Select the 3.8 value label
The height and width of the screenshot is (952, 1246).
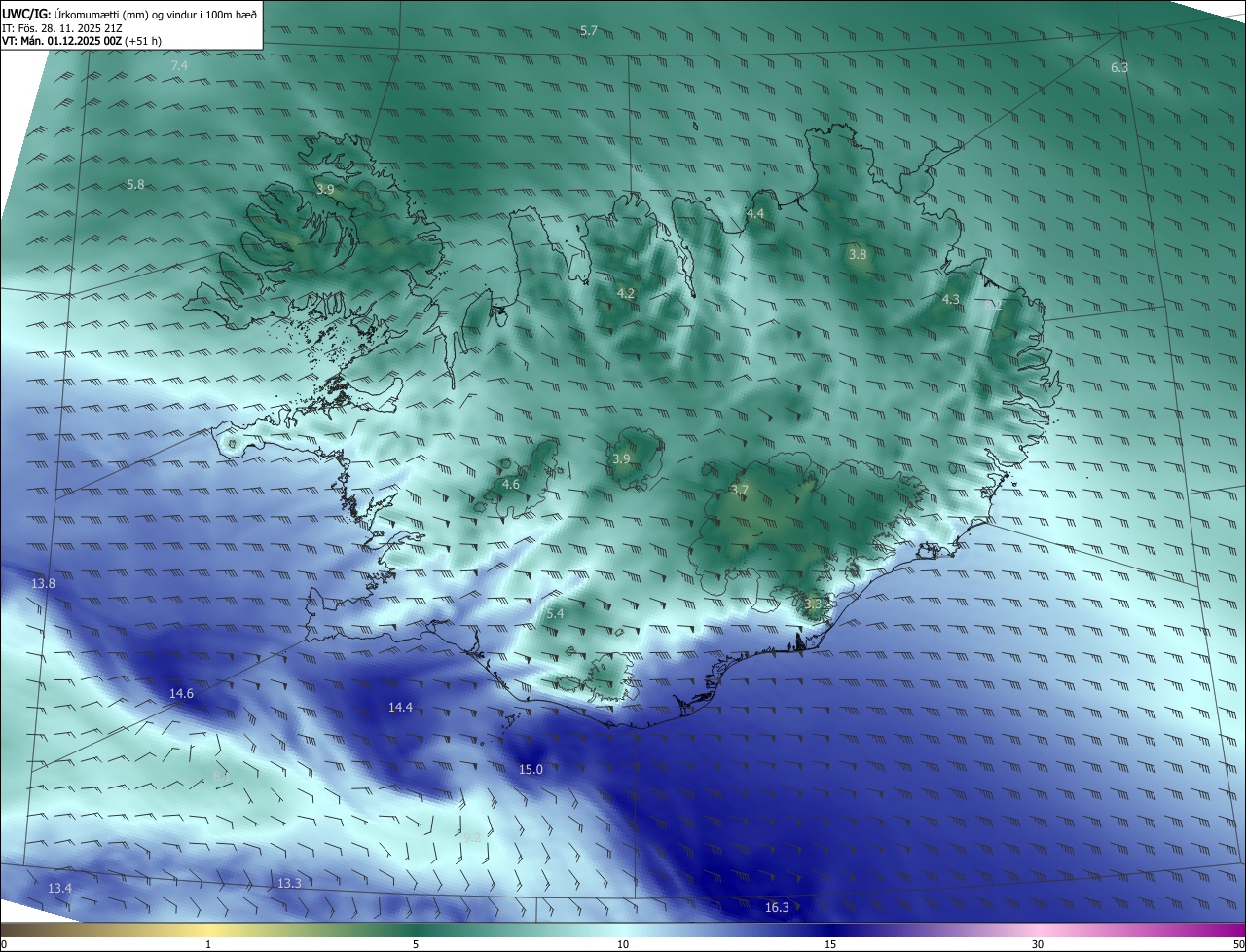(x=858, y=254)
